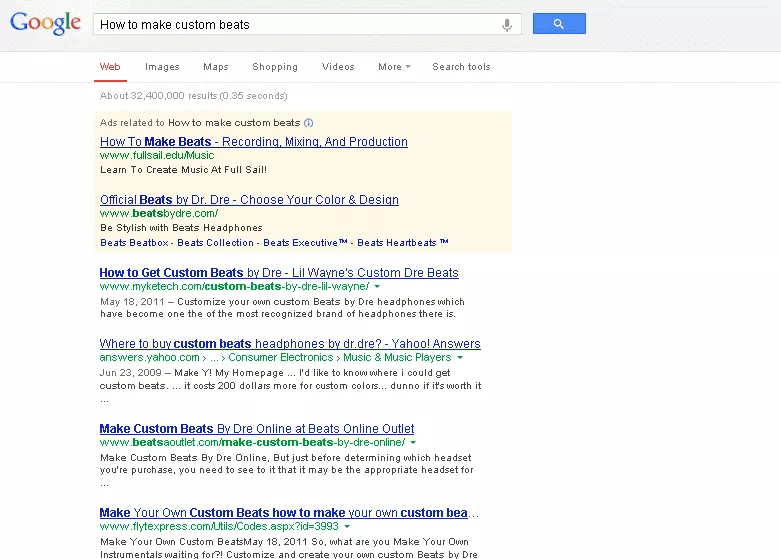Open How to Get Custom Beats result

click(279, 273)
